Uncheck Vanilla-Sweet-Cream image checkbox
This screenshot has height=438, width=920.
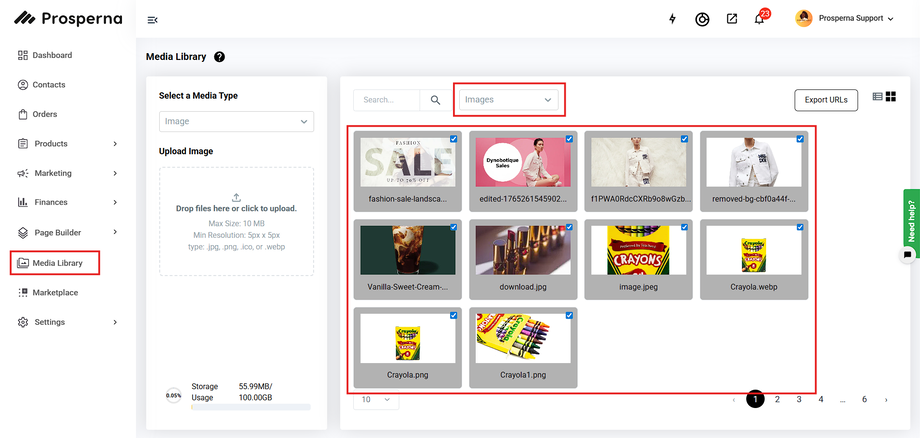click(454, 227)
